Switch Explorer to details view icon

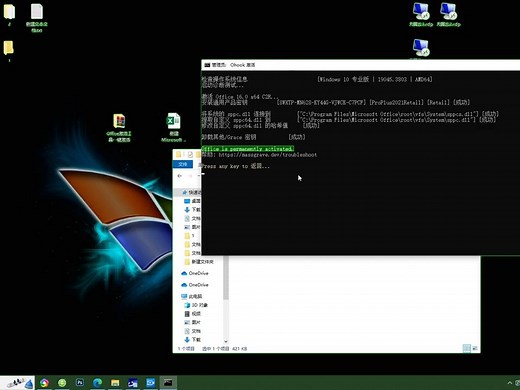467,348
